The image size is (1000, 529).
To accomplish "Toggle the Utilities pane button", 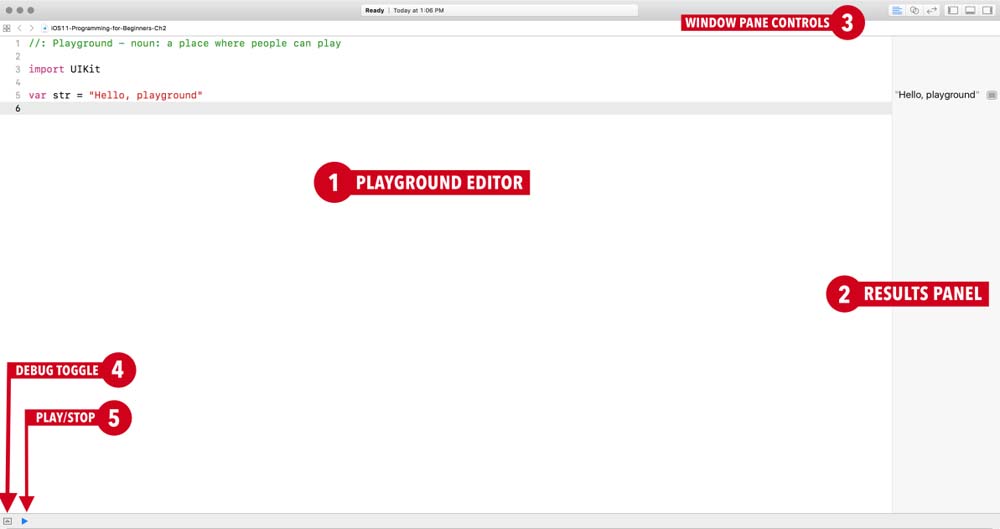I will coord(987,10).
